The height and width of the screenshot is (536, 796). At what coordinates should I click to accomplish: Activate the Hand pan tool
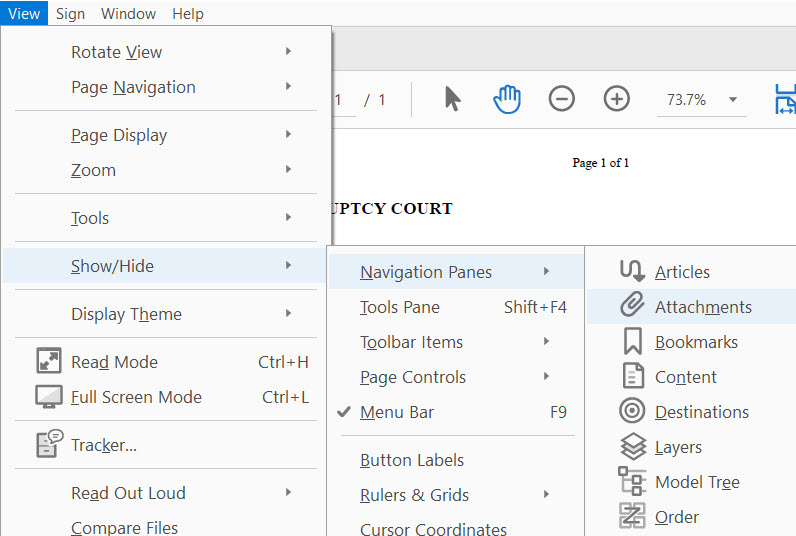click(x=507, y=99)
